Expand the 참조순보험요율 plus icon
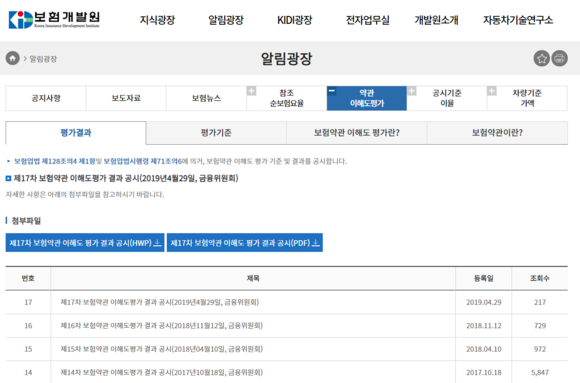The image size is (580, 383). pos(252,91)
